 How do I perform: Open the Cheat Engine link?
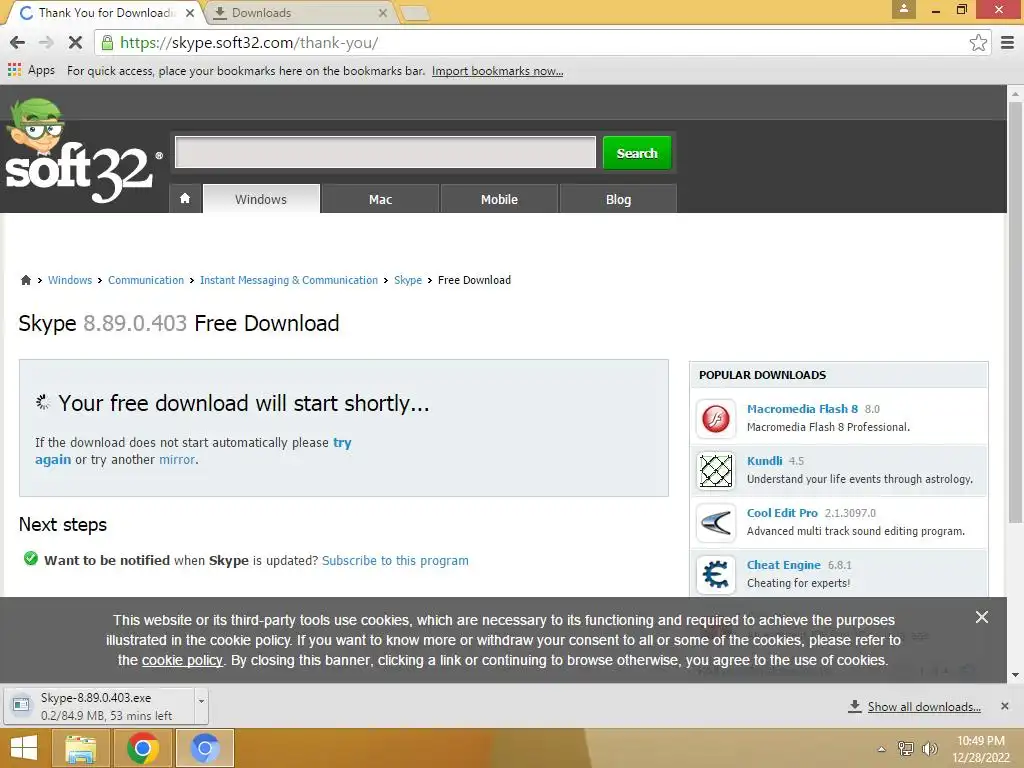pyautogui.click(x=783, y=565)
